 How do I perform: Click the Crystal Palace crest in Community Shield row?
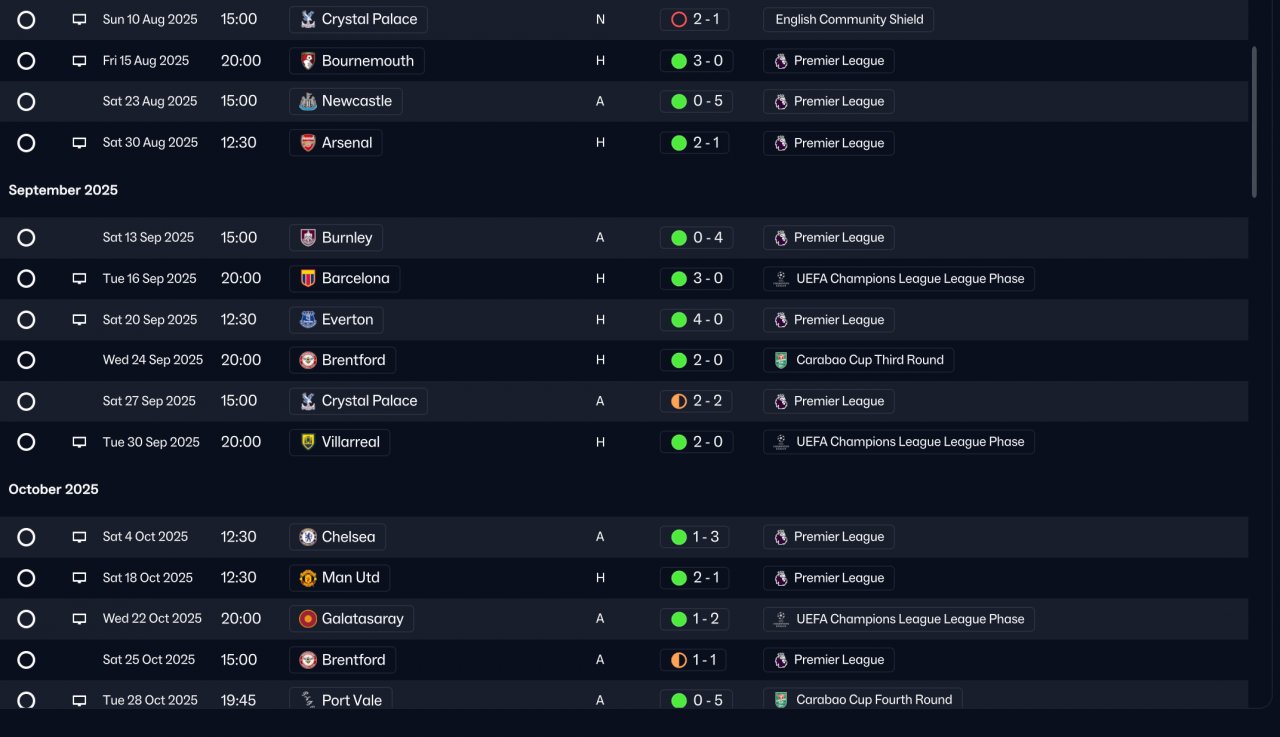tap(308, 19)
